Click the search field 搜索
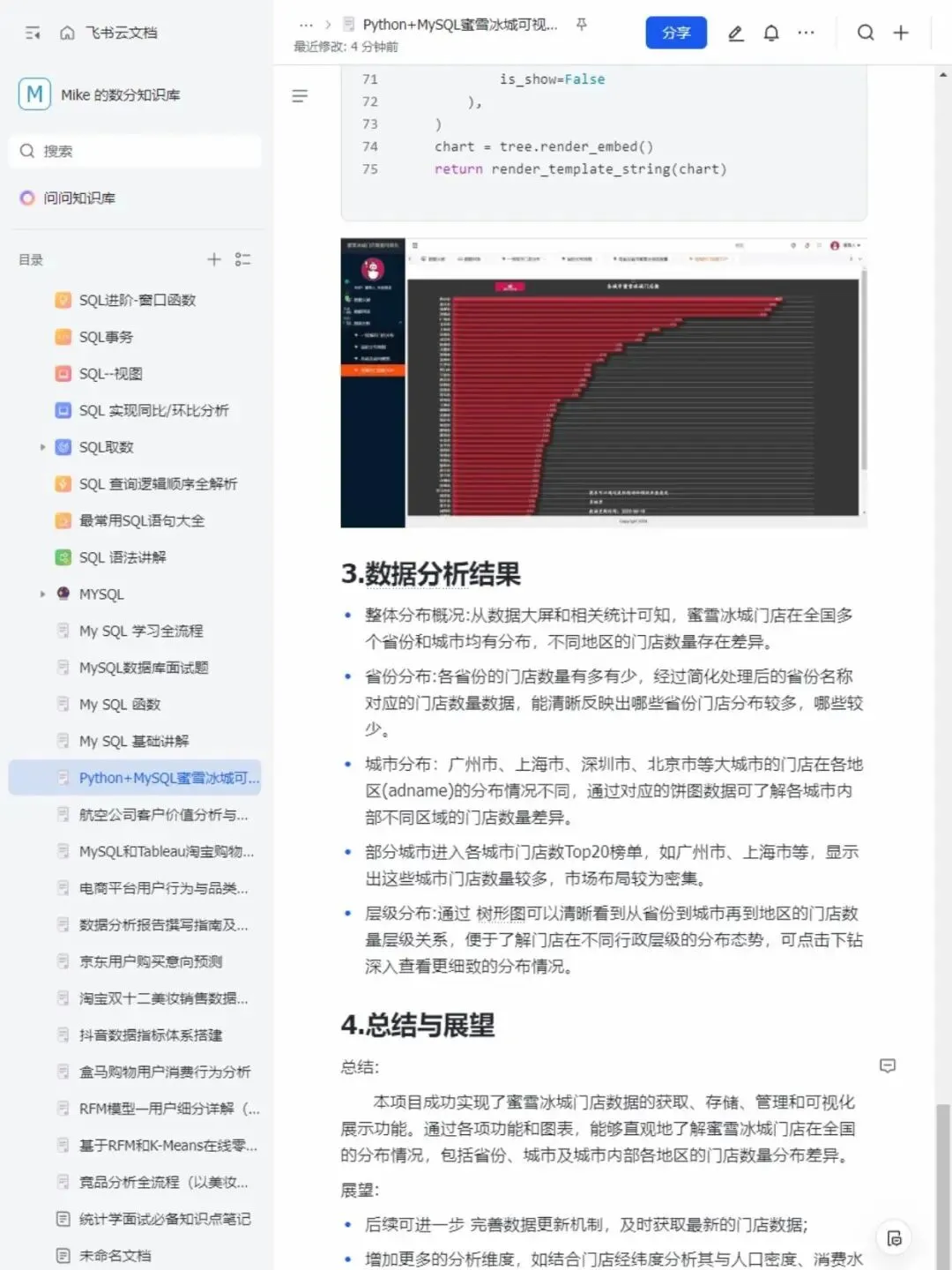The image size is (952, 1270). tap(135, 151)
